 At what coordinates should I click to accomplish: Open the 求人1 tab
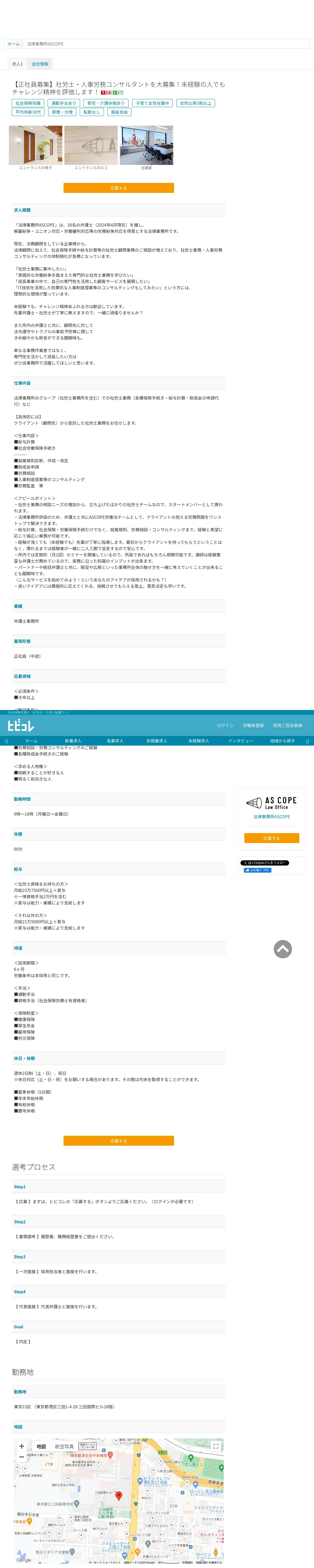(x=17, y=64)
